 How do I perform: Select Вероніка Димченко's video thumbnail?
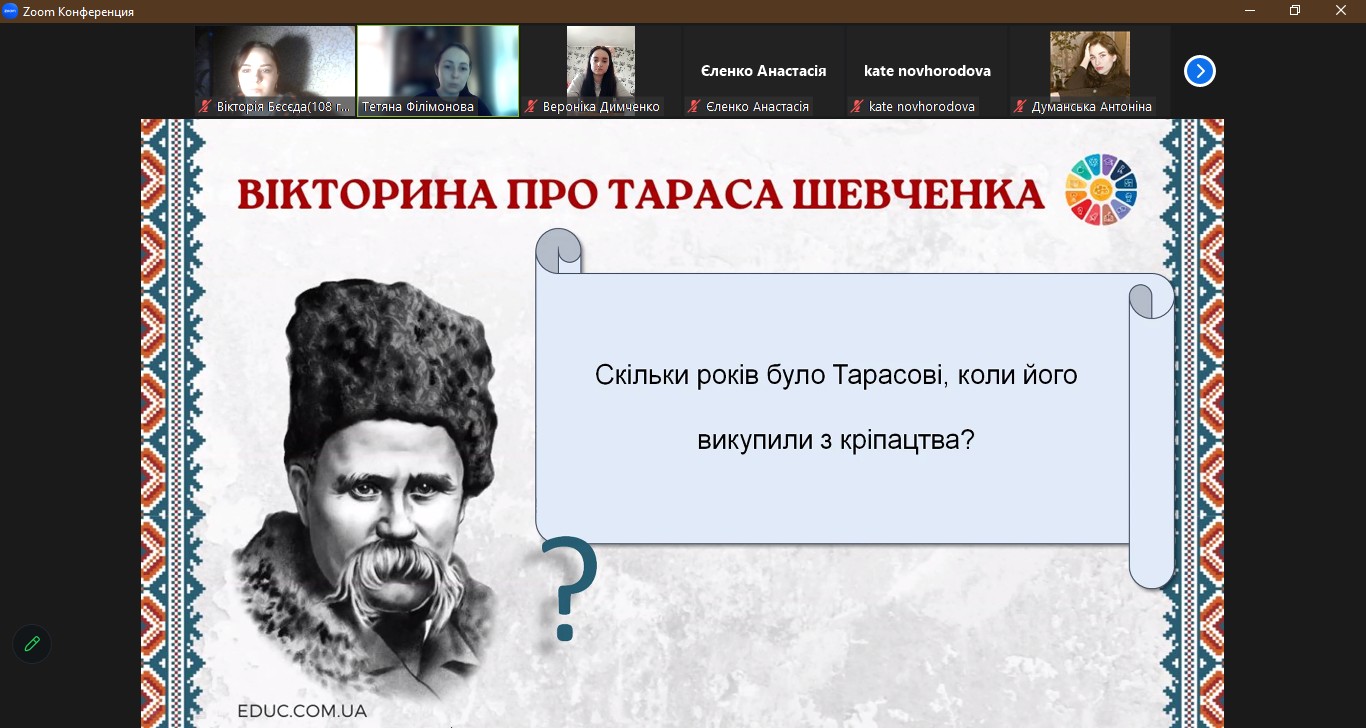[601, 62]
